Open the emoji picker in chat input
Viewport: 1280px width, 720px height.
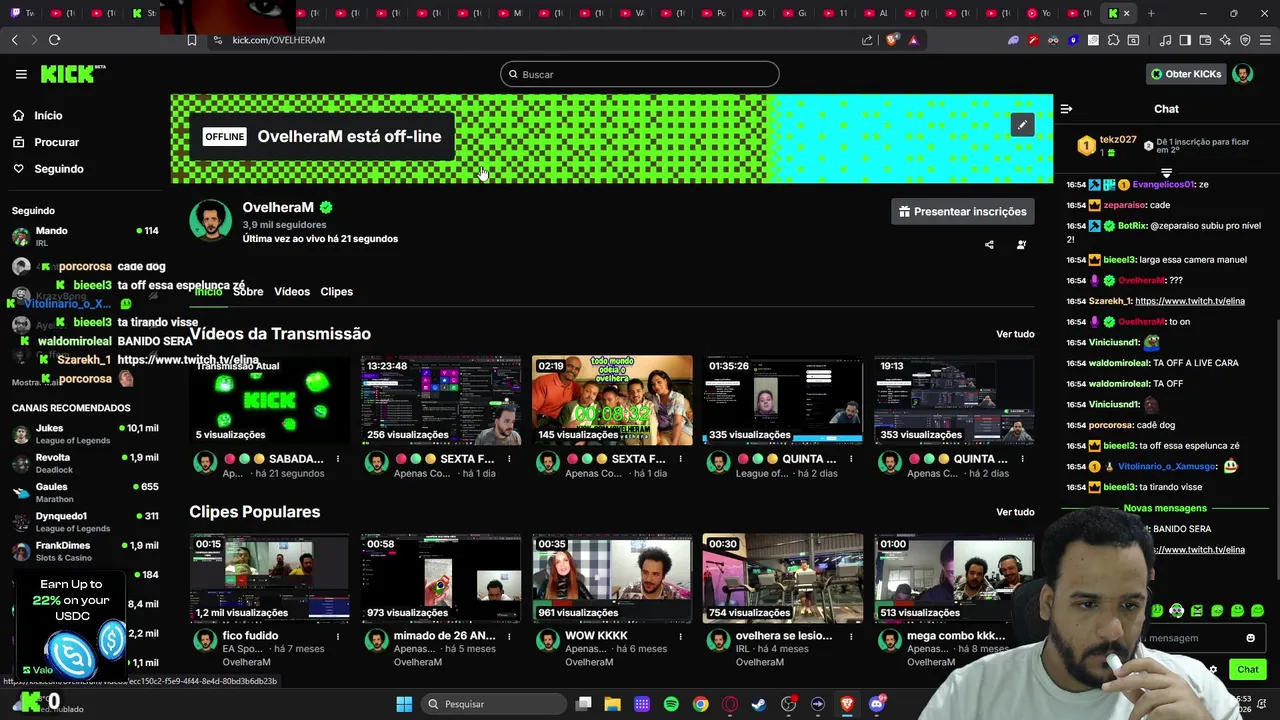1250,638
